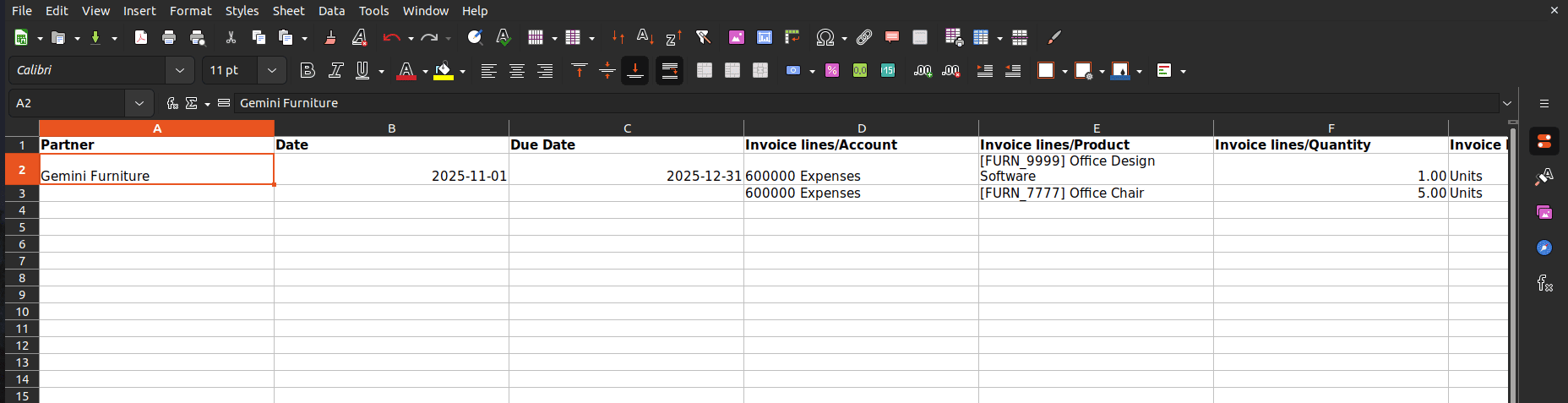Viewport: 1568px width, 403px height.
Task: Open sidebar Navigator panel
Action: click(1544, 248)
